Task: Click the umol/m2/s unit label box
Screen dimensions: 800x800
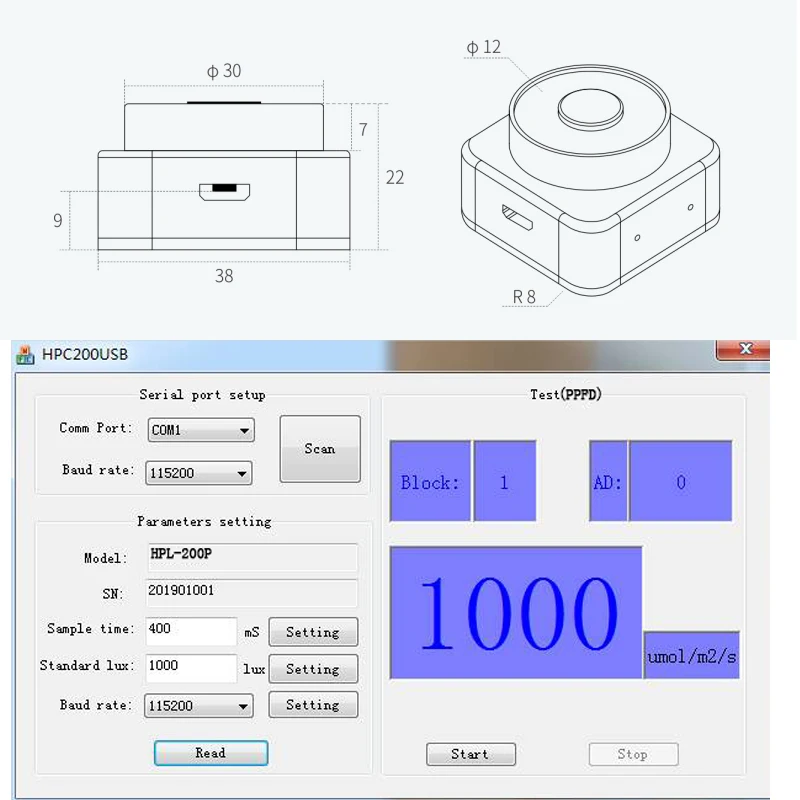Action: [x=691, y=656]
